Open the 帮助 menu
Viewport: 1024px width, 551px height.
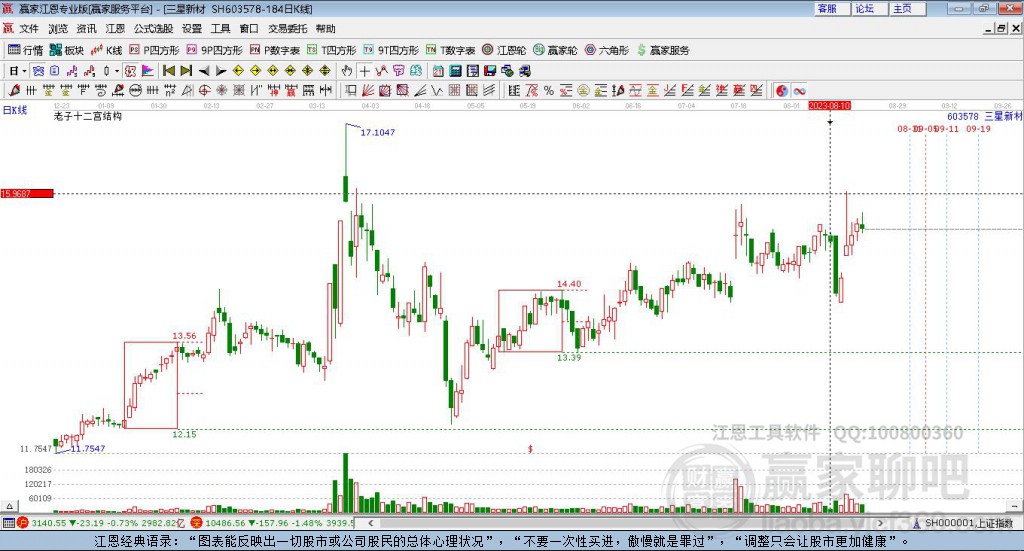coord(325,29)
